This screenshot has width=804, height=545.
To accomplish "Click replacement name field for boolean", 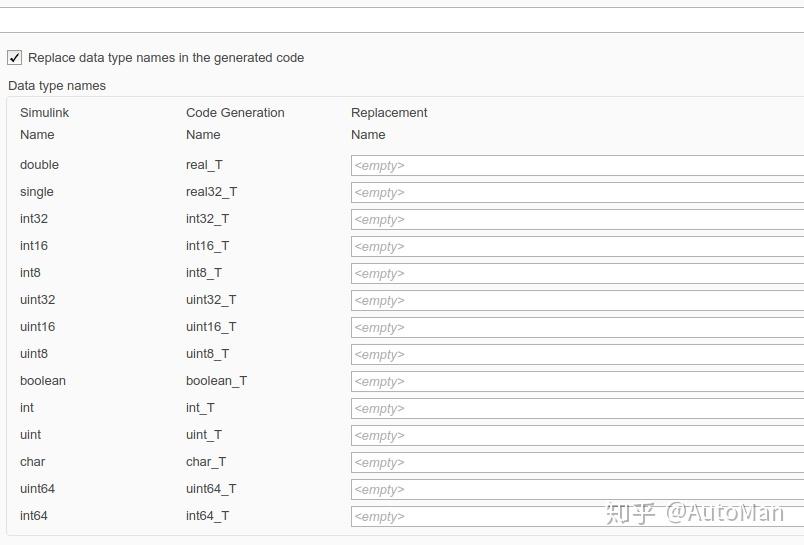I will tap(577, 382).
